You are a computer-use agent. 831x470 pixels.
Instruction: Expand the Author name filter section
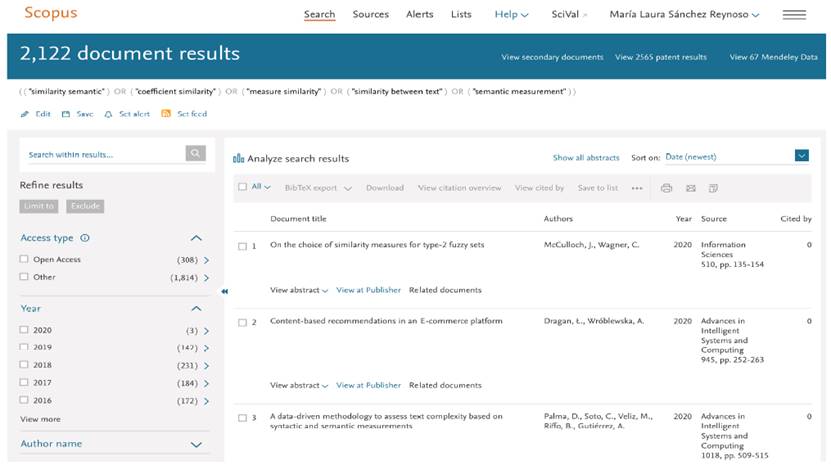point(196,444)
